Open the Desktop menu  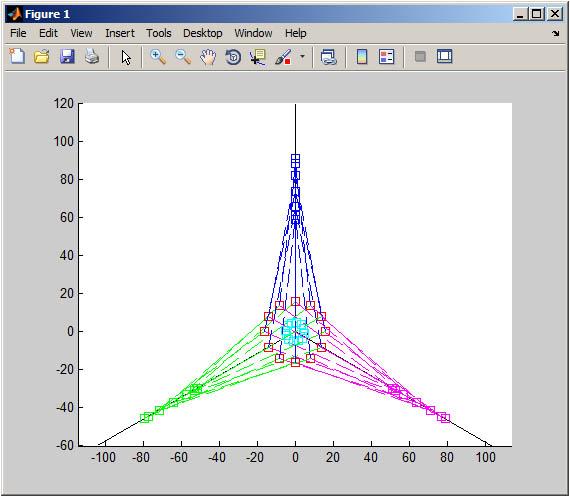click(x=202, y=33)
